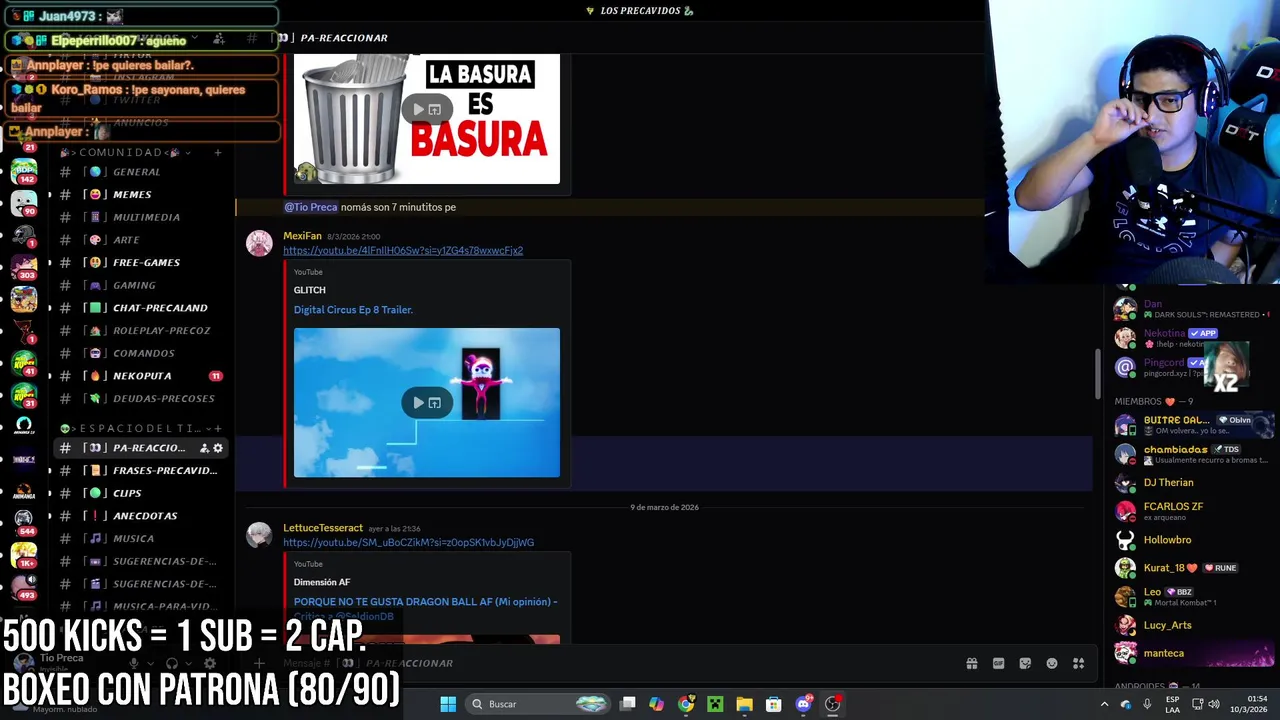Screen dimensions: 1280x720
Task: Pop out the La Basura video player
Action: point(435,109)
